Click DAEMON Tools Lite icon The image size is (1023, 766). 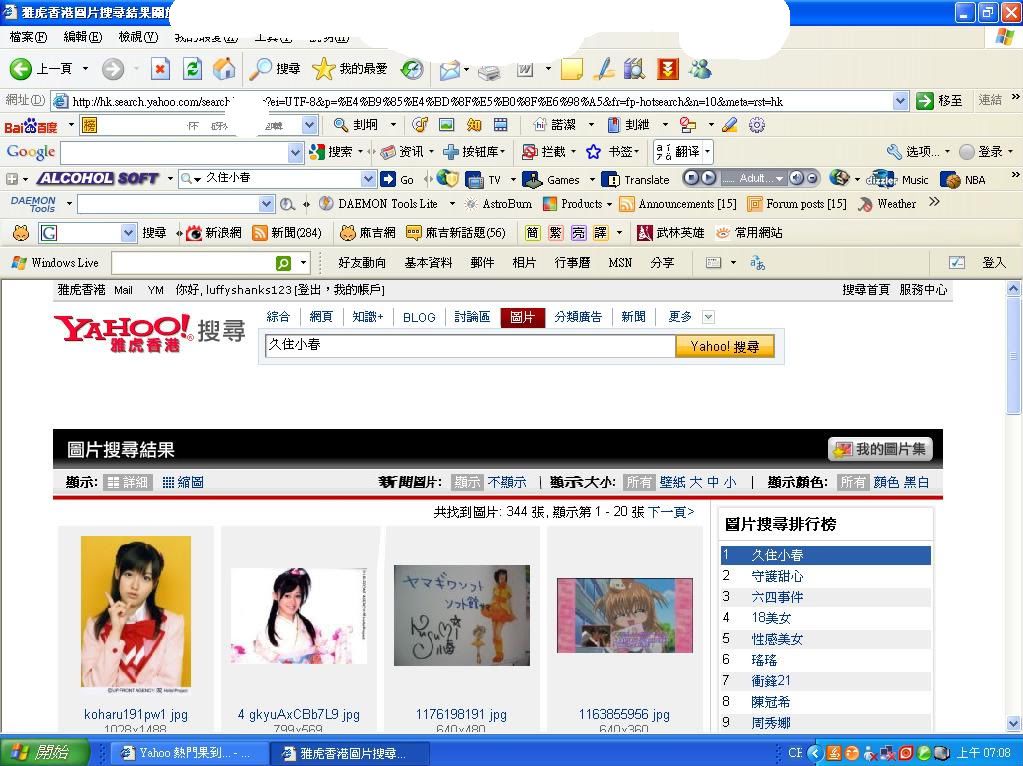326,204
